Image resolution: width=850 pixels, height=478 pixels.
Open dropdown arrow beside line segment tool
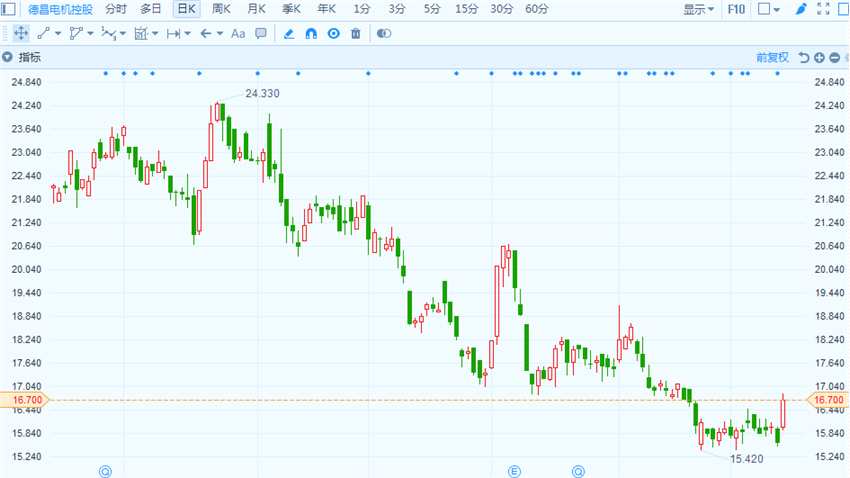[x=58, y=34]
